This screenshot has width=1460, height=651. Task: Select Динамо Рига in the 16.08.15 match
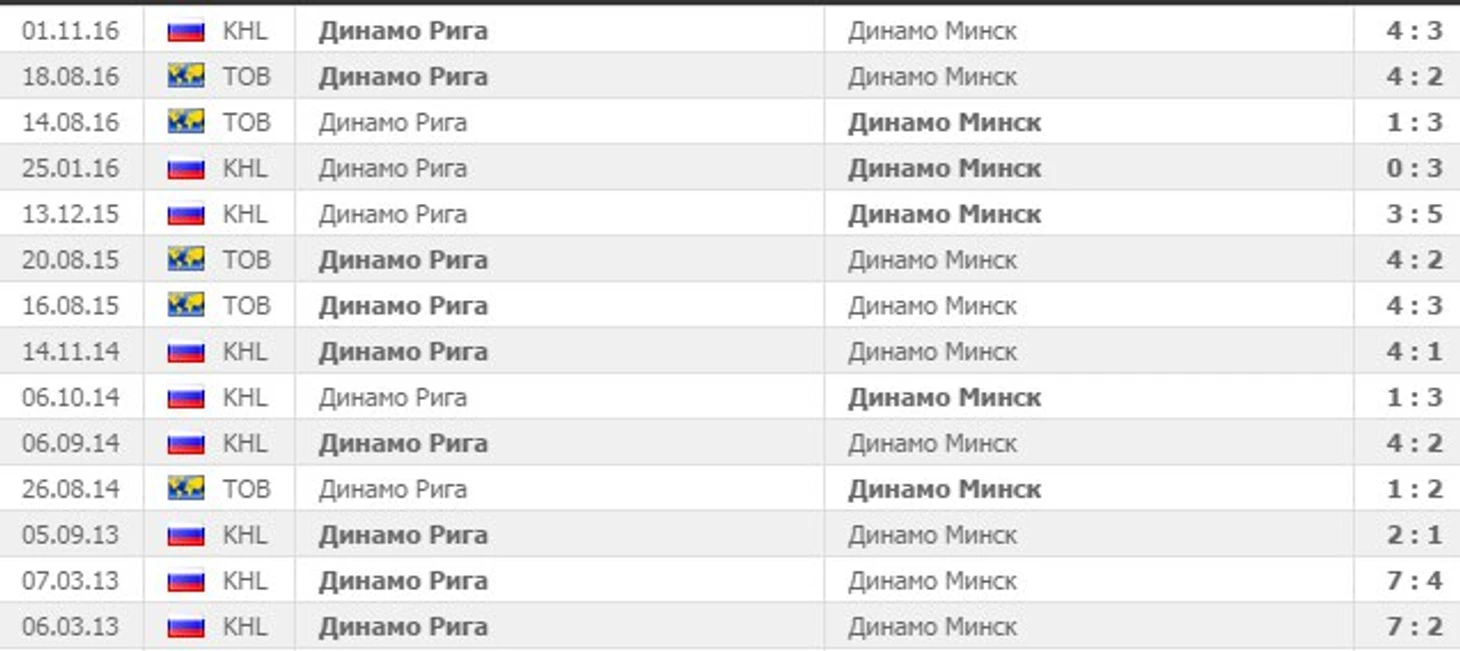[x=403, y=306]
